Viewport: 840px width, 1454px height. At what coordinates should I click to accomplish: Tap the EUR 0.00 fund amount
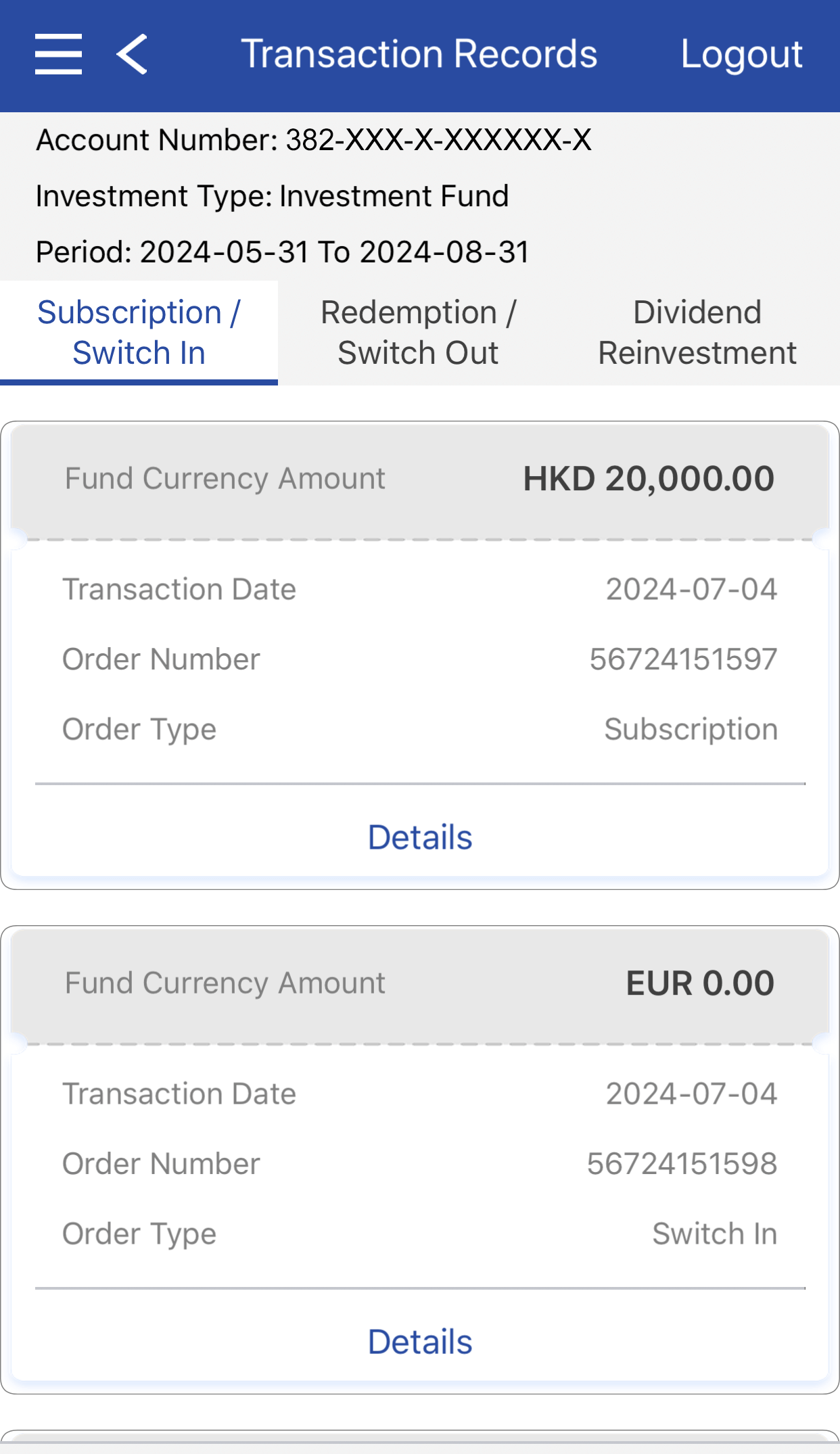click(700, 983)
